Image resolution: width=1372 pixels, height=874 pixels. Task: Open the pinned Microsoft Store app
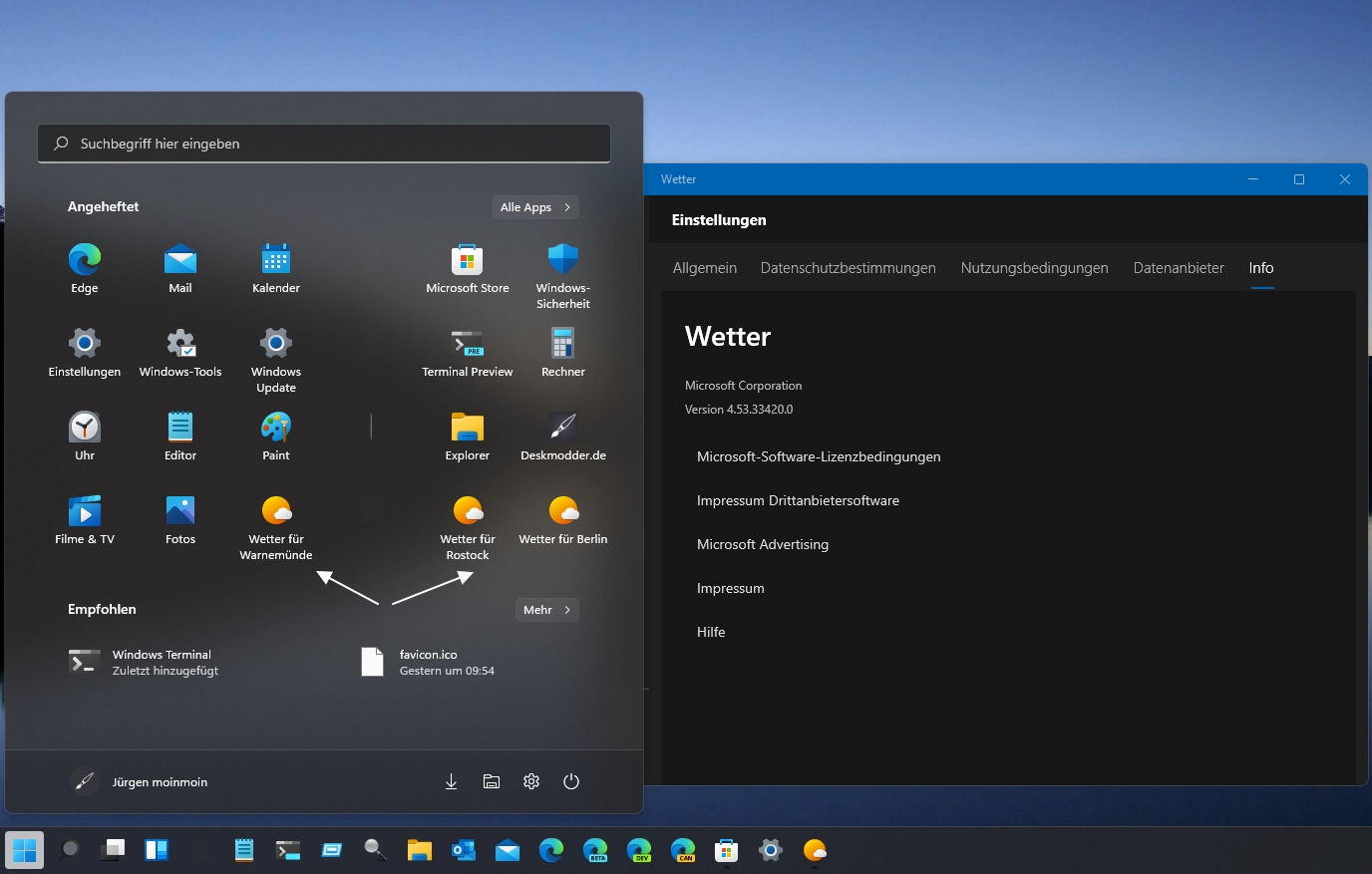pos(468,269)
